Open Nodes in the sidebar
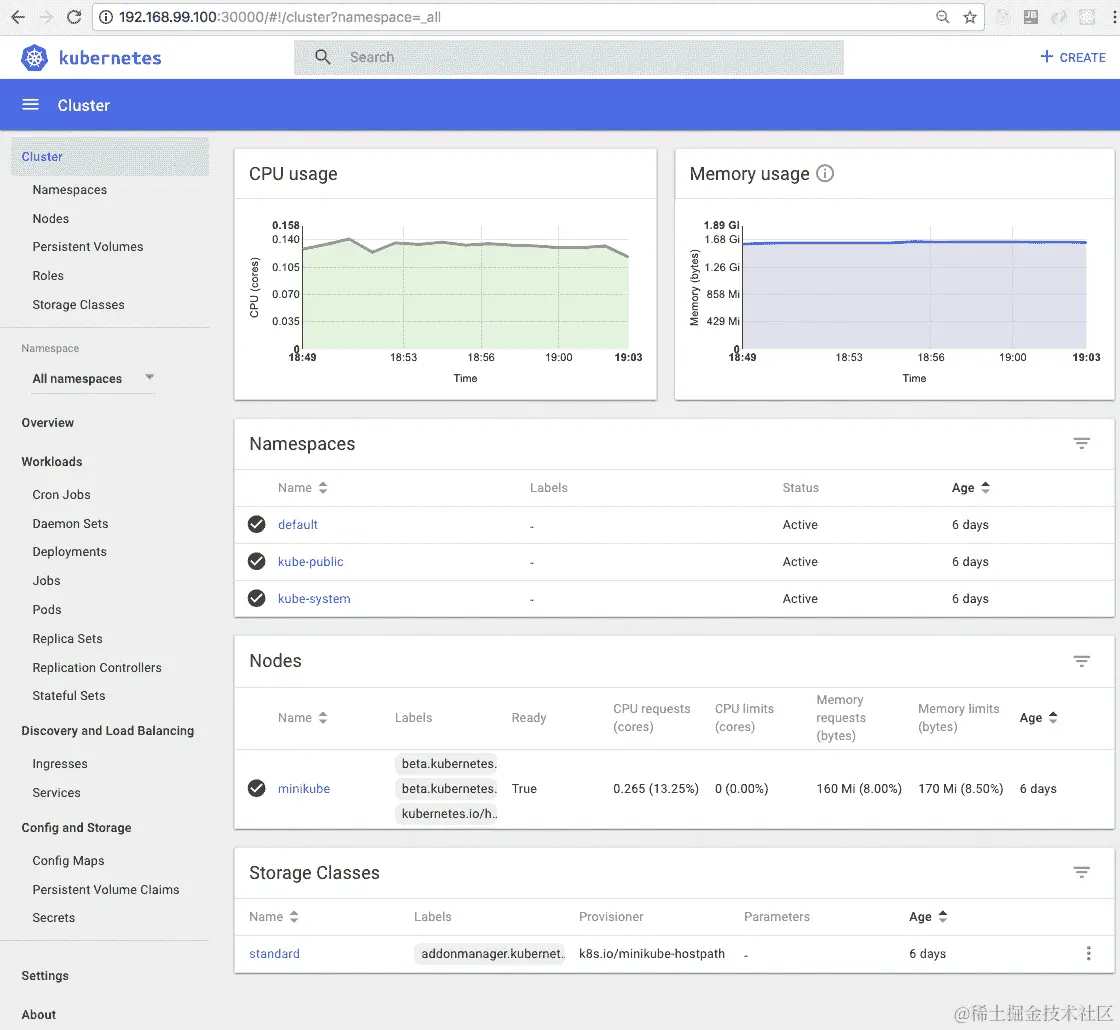 click(51, 219)
